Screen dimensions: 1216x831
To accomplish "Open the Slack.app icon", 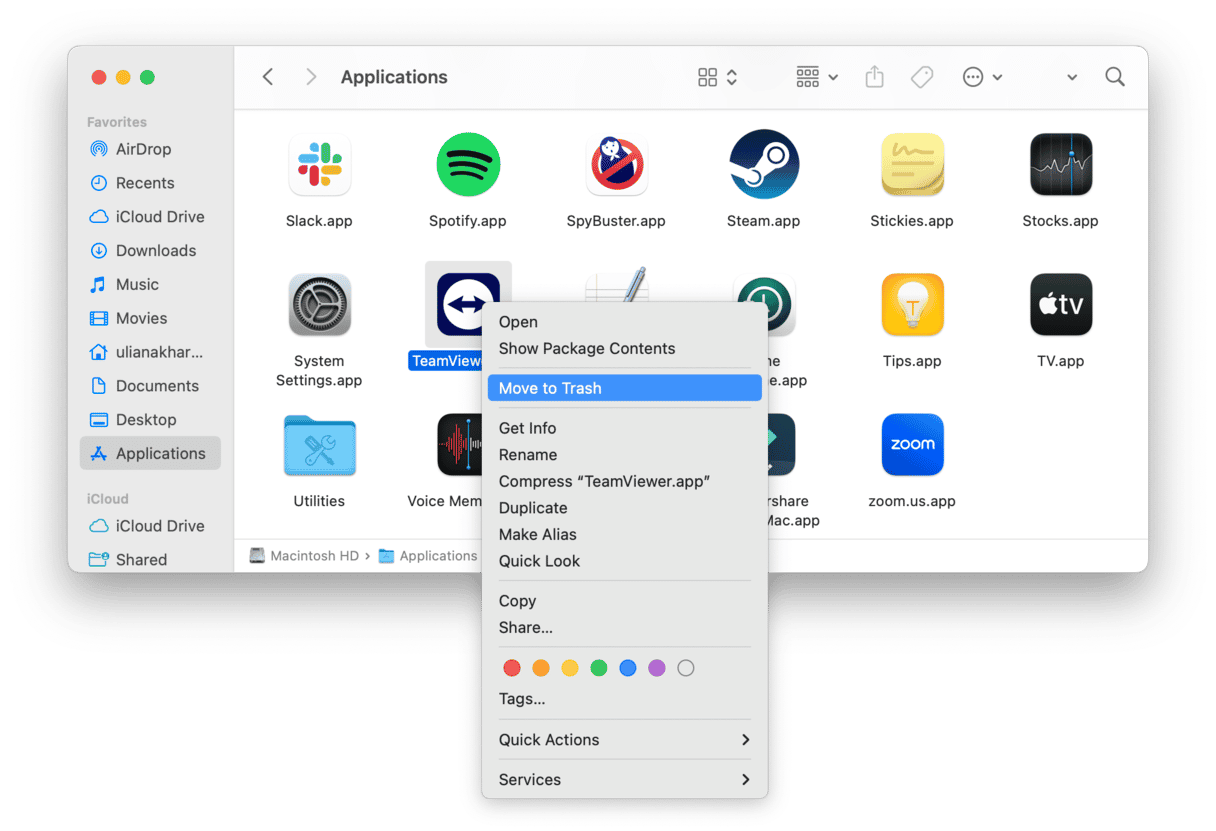I will pyautogui.click(x=319, y=164).
